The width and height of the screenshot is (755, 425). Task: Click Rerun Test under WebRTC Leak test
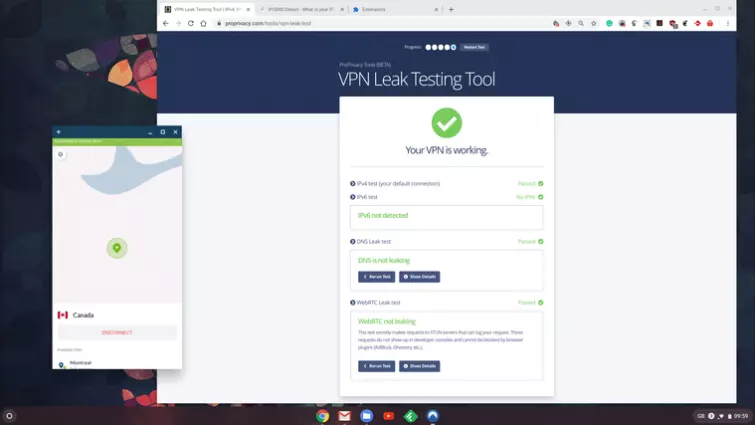coord(377,366)
